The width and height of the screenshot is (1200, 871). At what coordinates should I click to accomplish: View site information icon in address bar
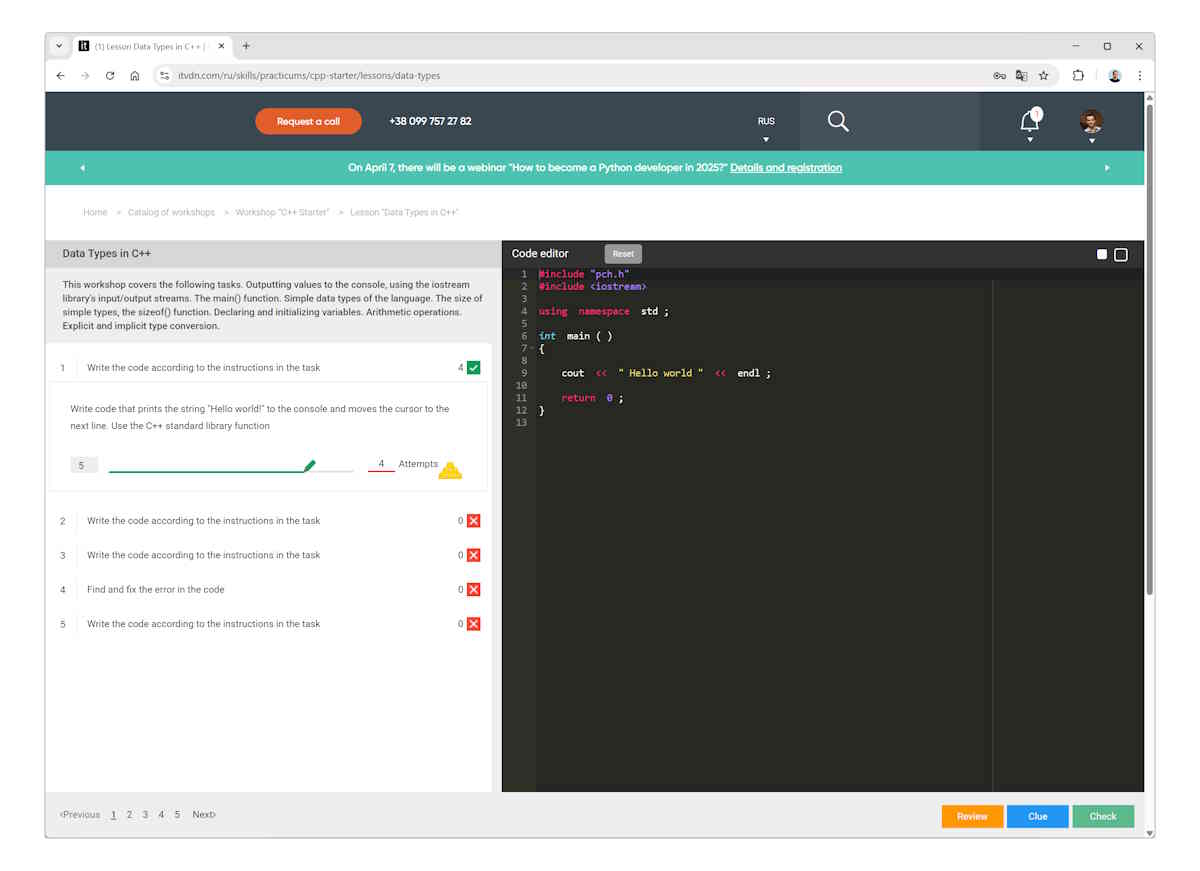[165, 76]
